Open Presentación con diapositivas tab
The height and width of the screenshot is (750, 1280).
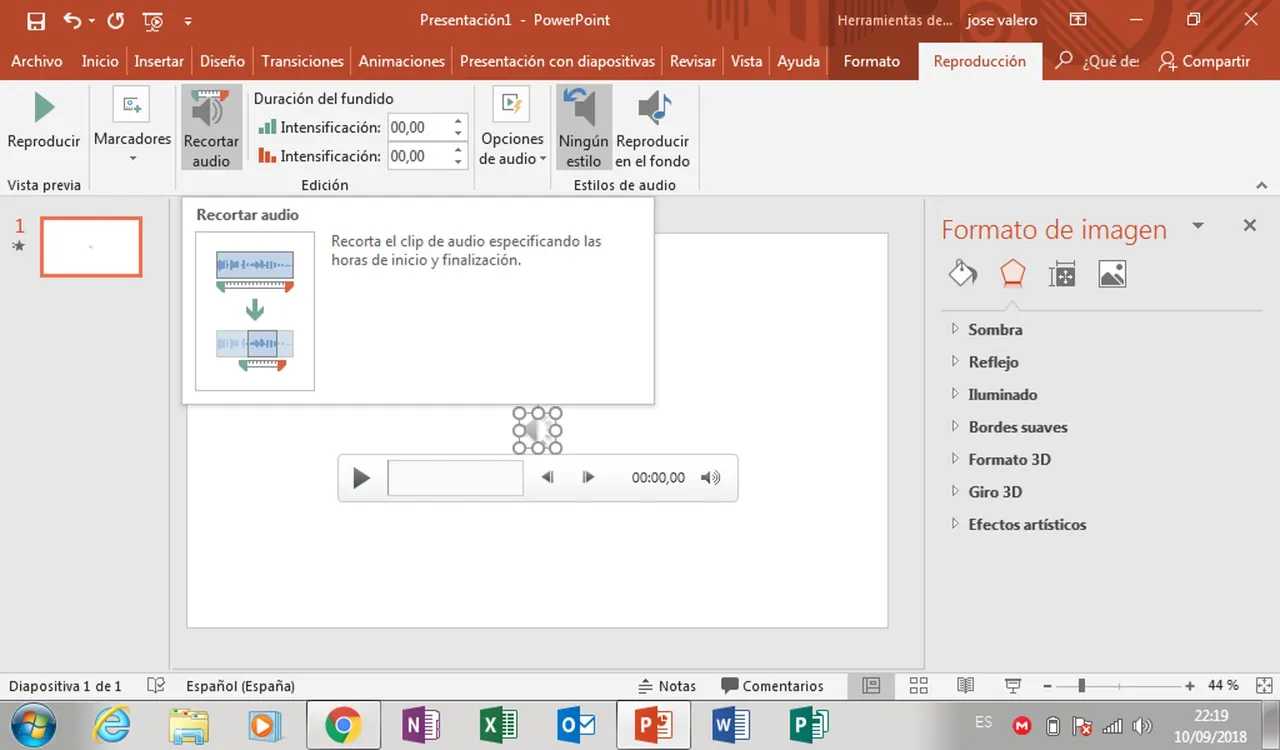pos(558,61)
